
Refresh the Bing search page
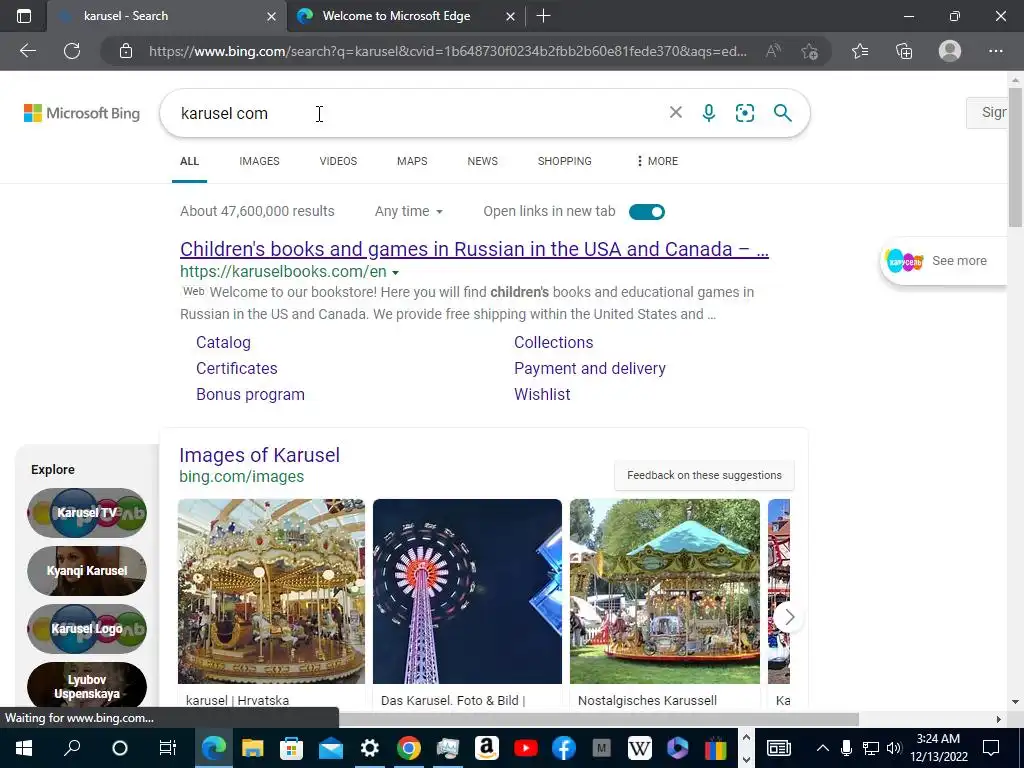[x=72, y=51]
